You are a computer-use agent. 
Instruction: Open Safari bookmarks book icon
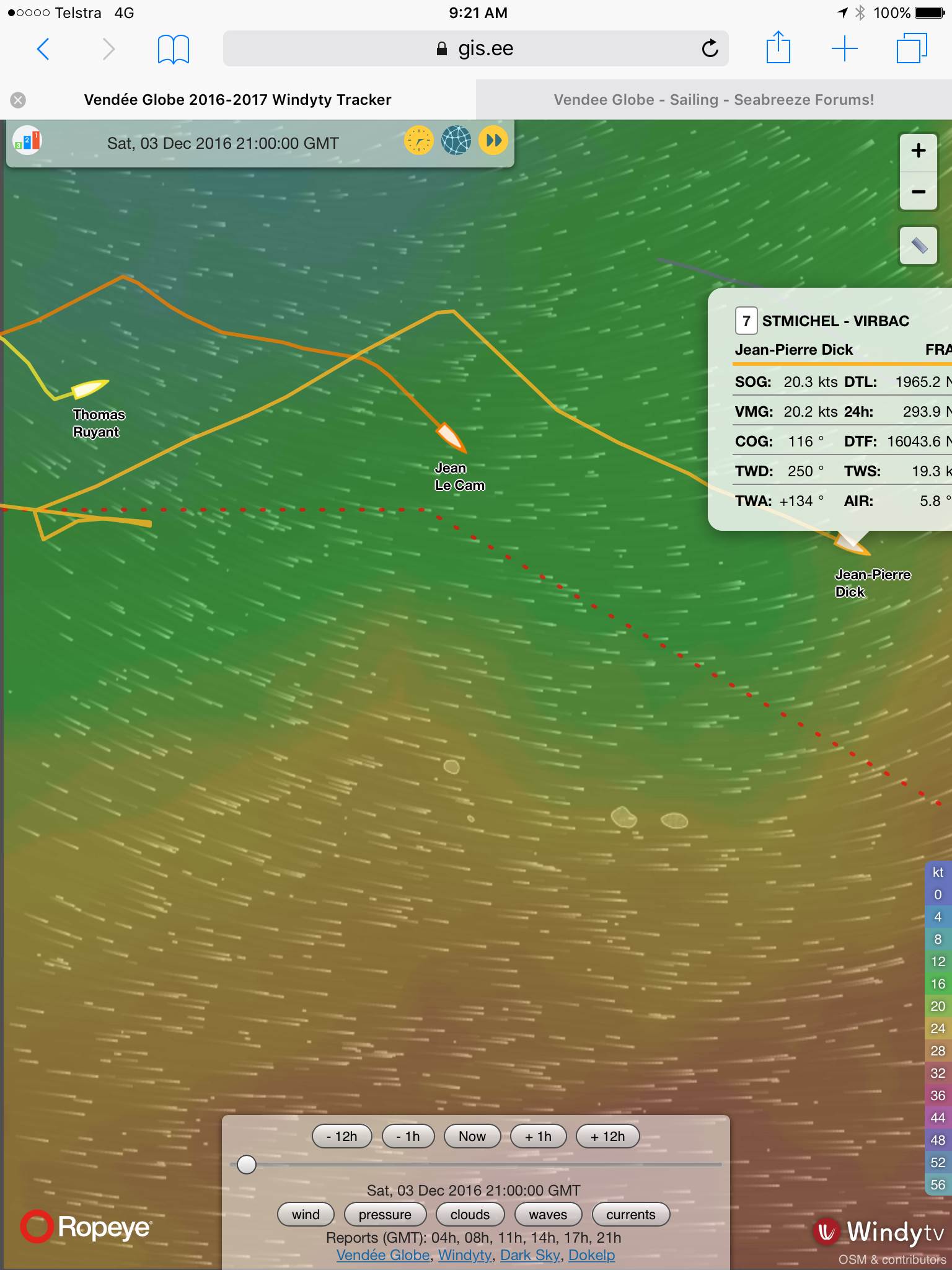173,49
